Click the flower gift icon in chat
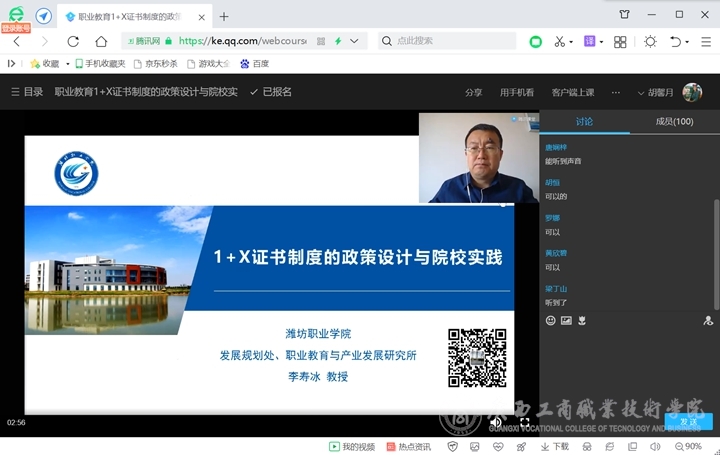The image size is (720, 455). pos(581,321)
